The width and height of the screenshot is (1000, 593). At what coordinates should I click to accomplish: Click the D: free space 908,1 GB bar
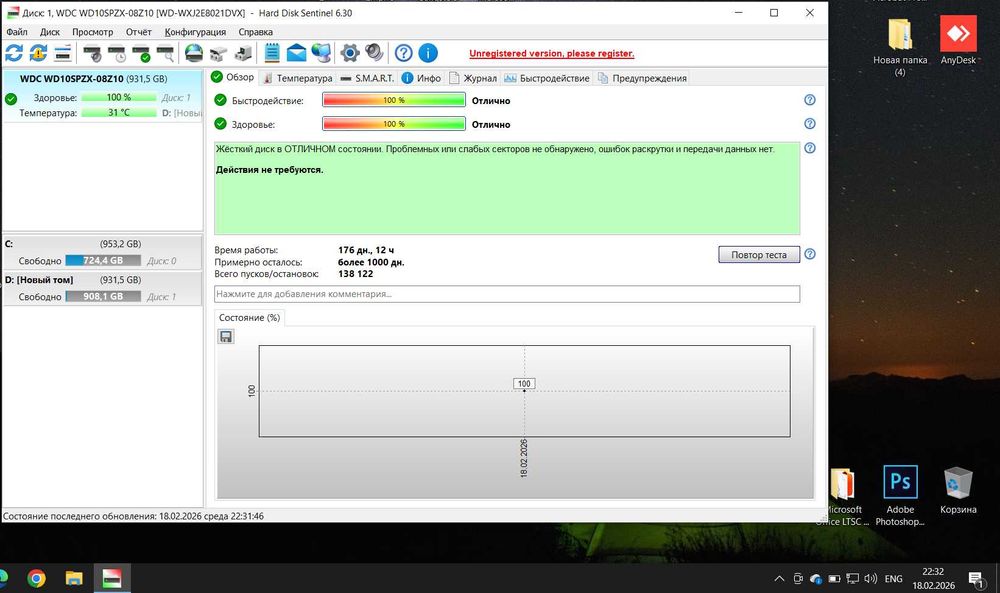[103, 296]
